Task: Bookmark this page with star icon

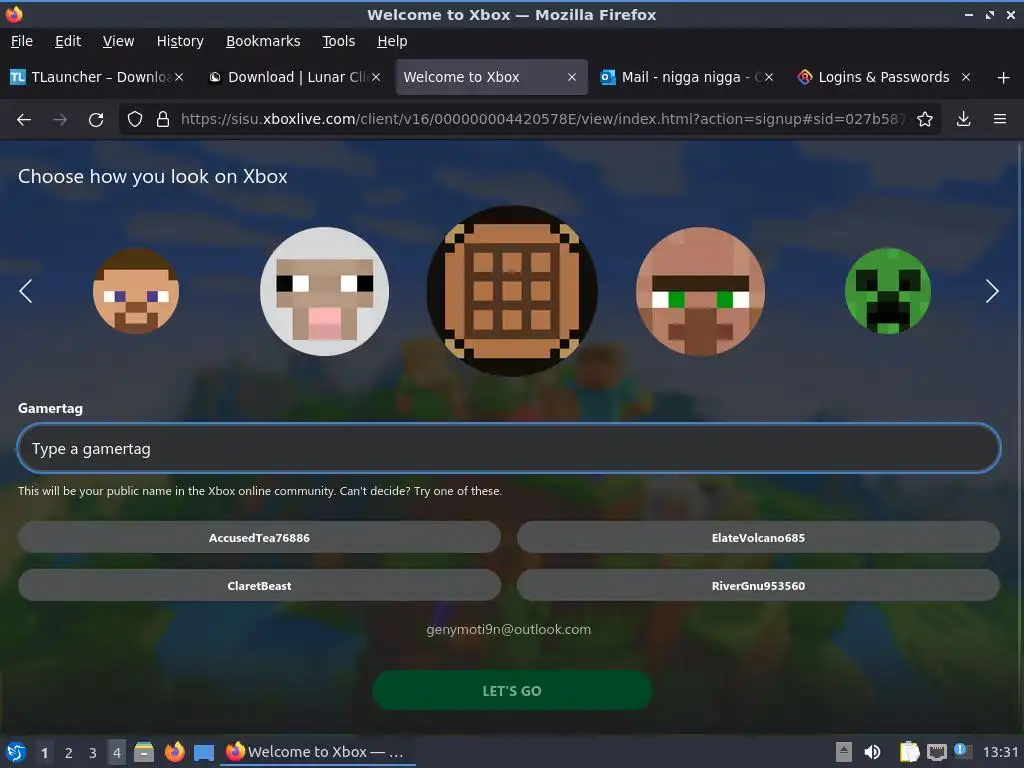Action: tap(925, 120)
